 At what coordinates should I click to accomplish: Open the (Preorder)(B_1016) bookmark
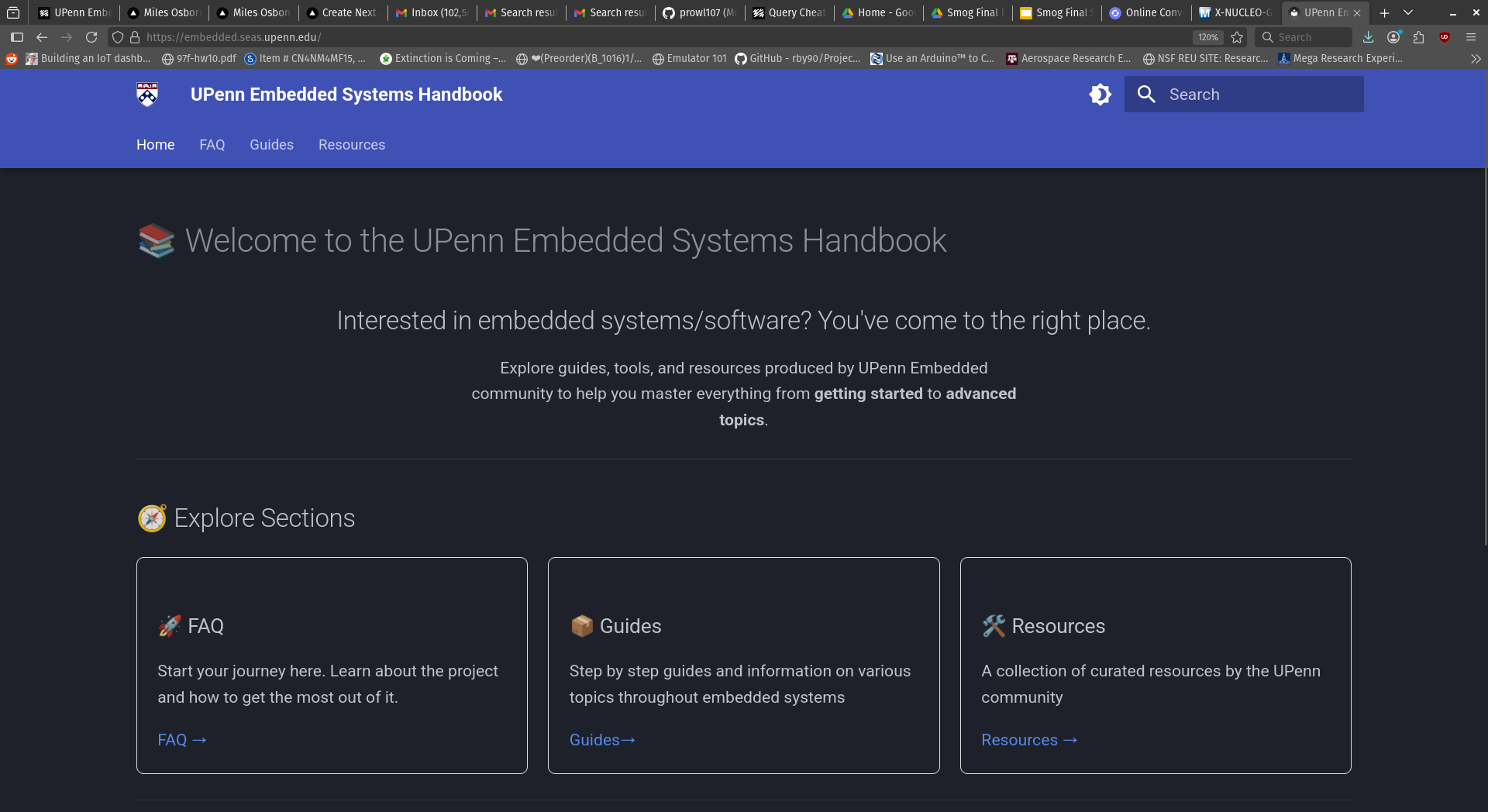[580, 58]
